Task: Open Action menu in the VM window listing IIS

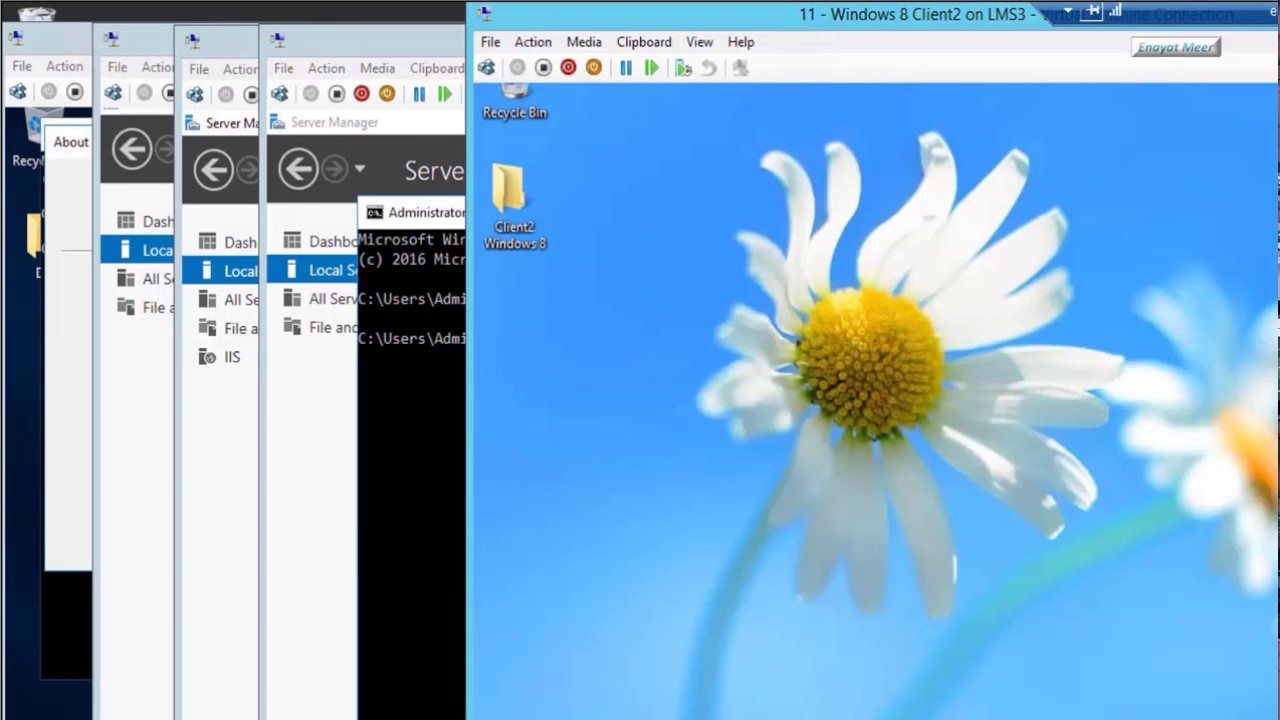Action: (x=239, y=69)
